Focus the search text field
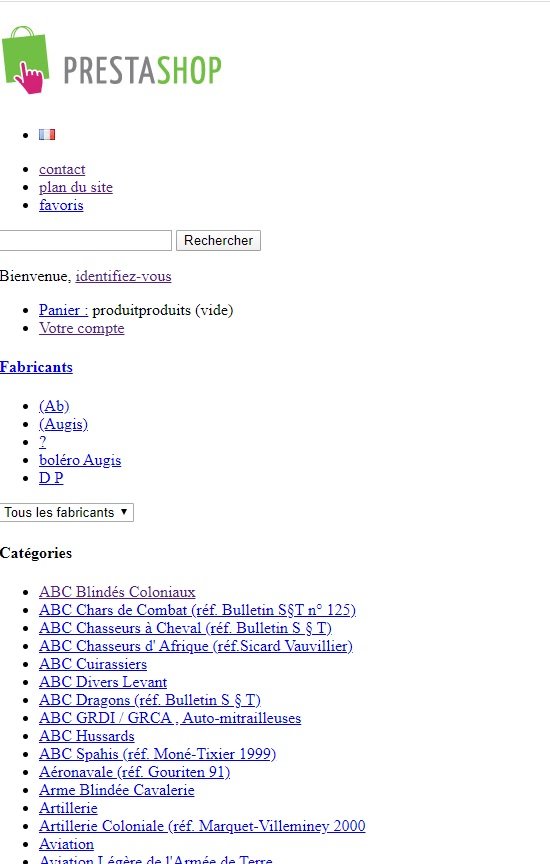This screenshot has height=864, width=550. (85, 240)
